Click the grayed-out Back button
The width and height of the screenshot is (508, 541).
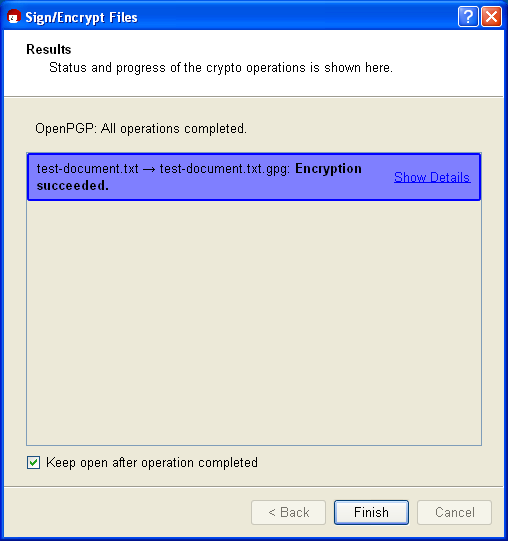click(x=289, y=512)
